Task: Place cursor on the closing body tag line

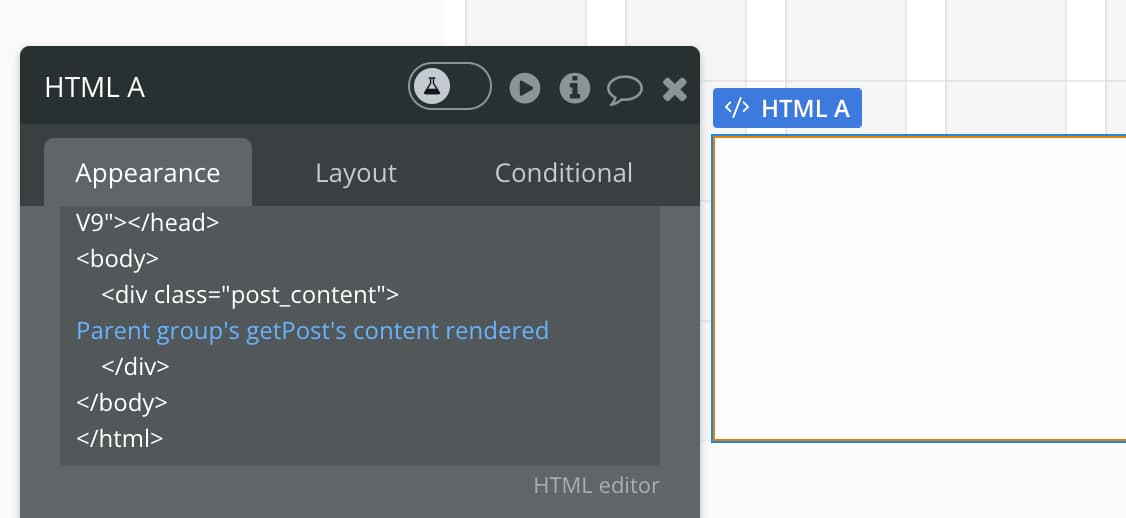Action: [x=122, y=402]
